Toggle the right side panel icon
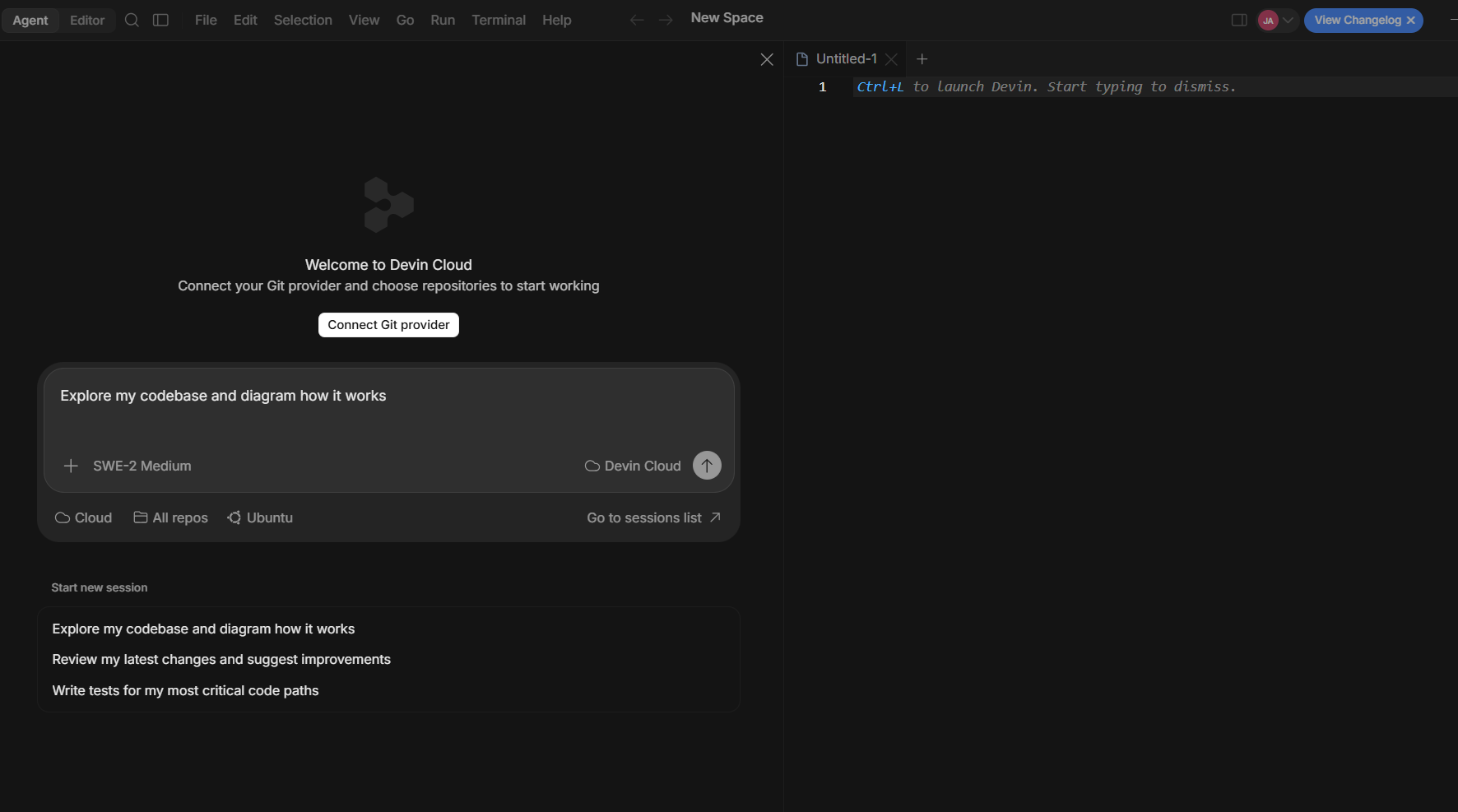The height and width of the screenshot is (812, 1458). click(1239, 20)
